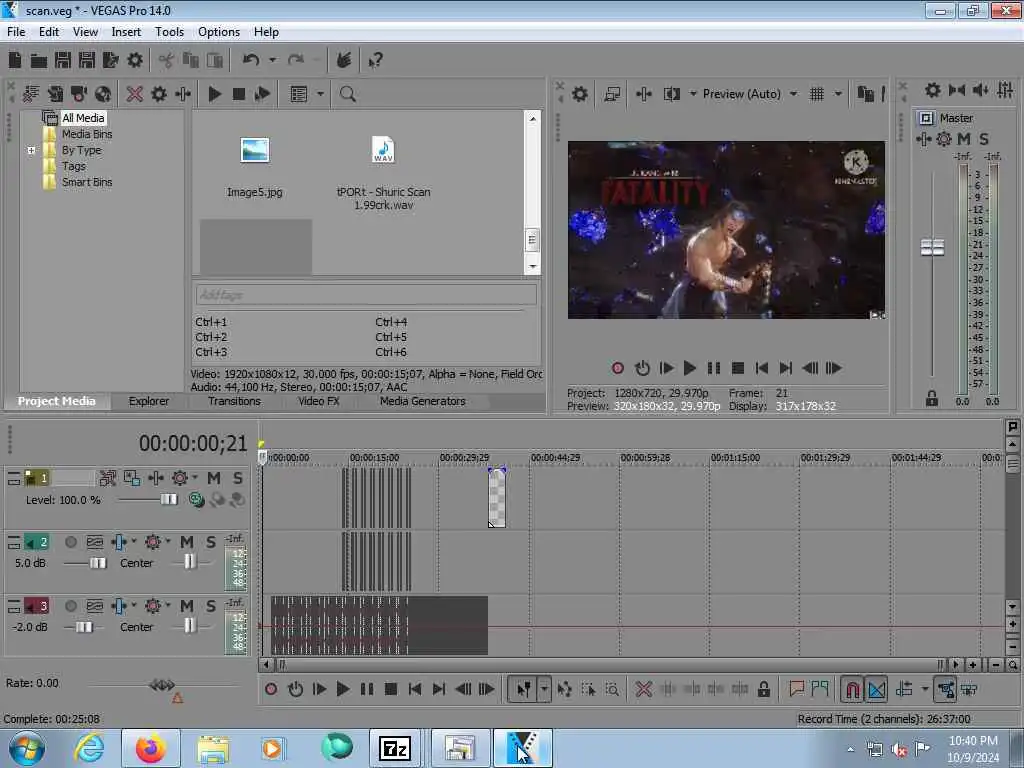
Task: Create a new project from main toolbar
Action: pos(14,60)
